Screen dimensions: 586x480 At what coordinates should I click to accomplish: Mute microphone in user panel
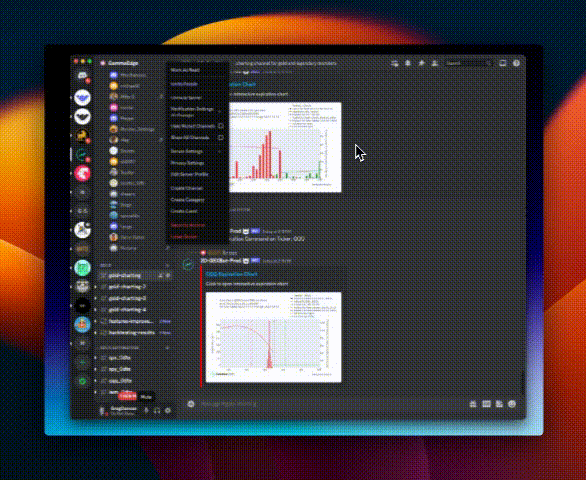click(146, 410)
